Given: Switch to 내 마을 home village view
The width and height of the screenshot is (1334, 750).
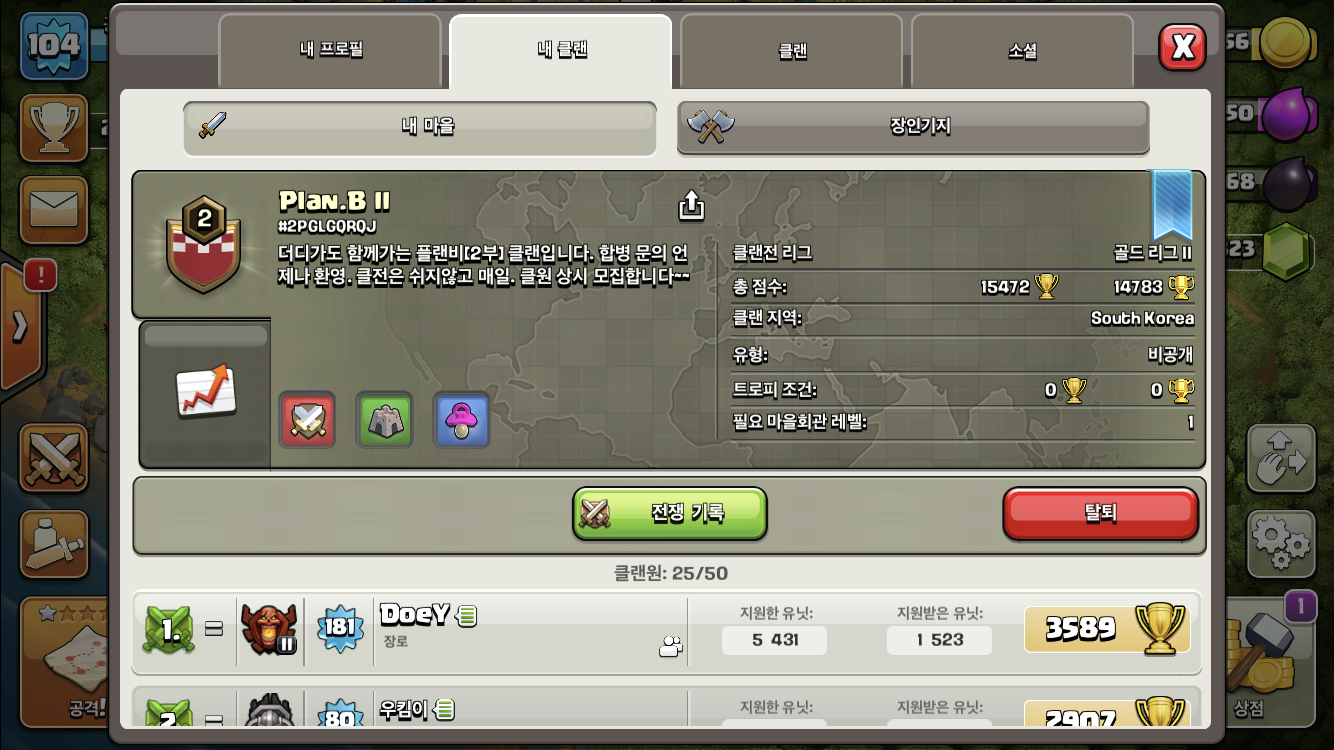Looking at the screenshot, I should [x=420, y=127].
